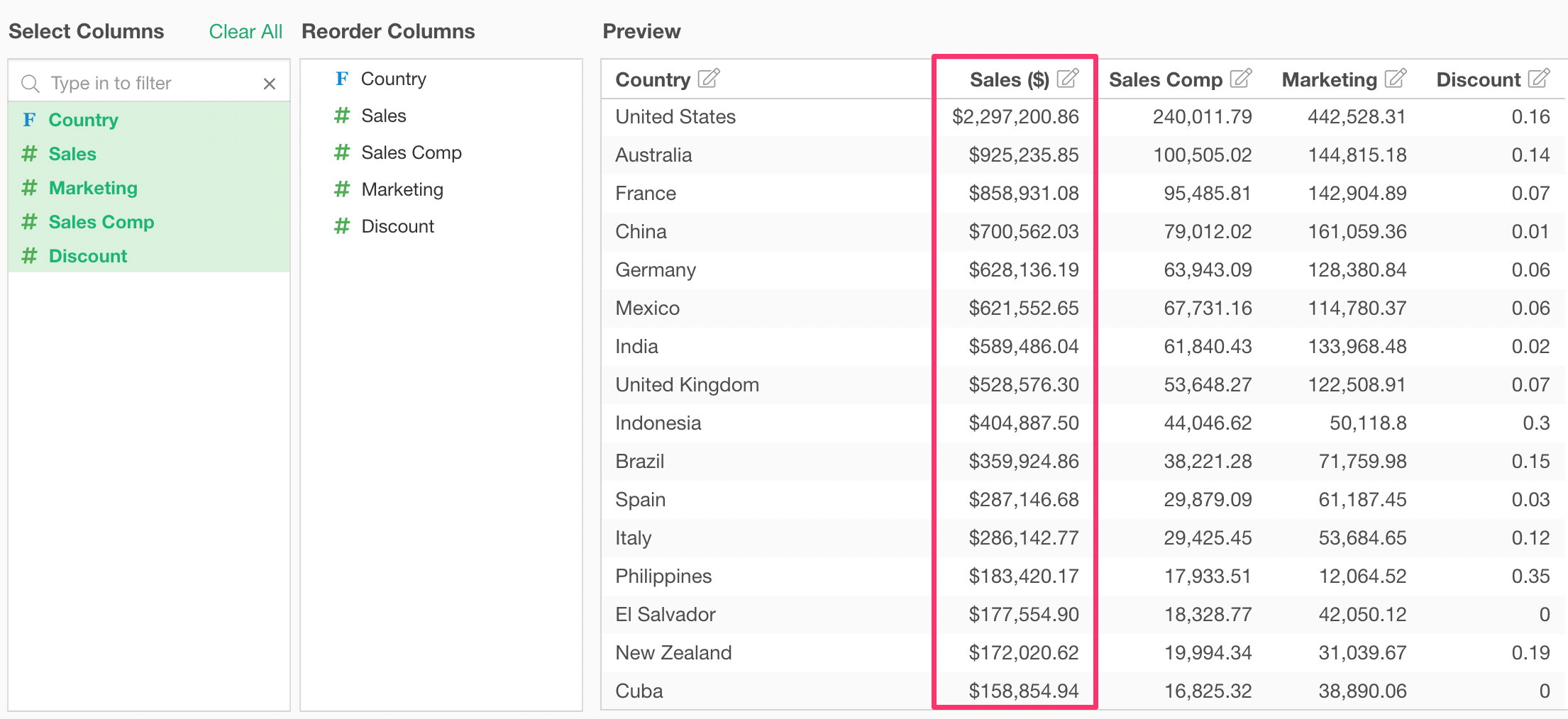This screenshot has width=1568, height=719.
Task: Clear the column filter with the X icon
Action: [270, 84]
